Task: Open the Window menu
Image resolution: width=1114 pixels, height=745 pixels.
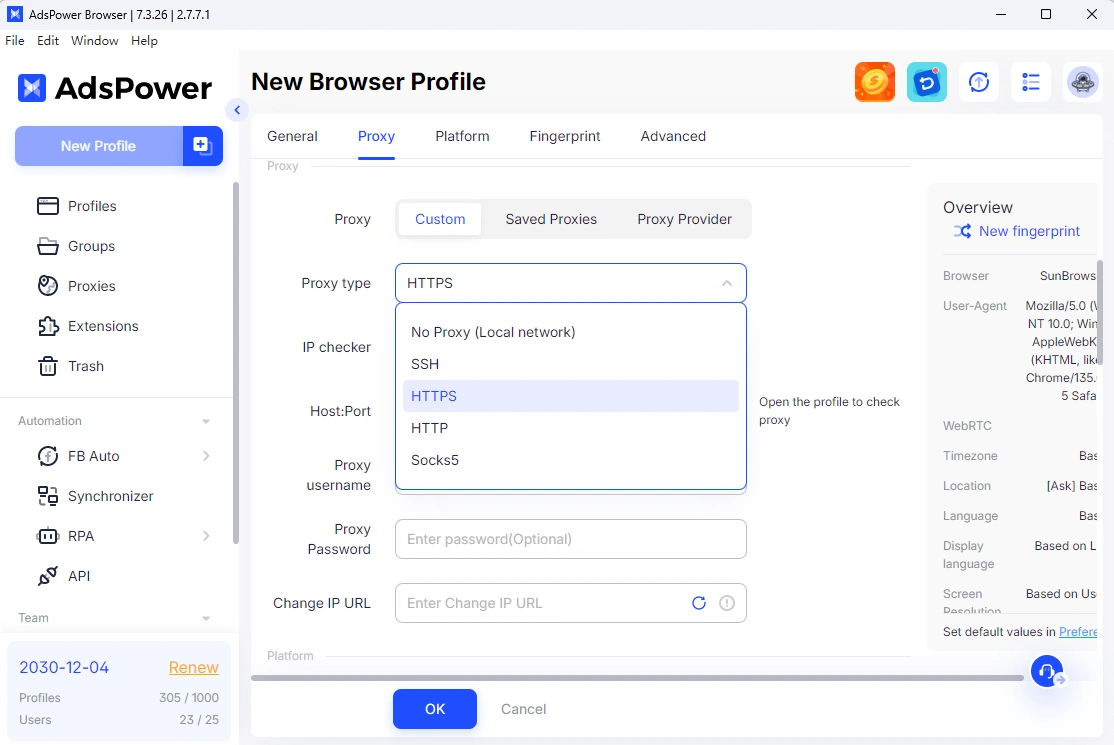Action: 95,41
